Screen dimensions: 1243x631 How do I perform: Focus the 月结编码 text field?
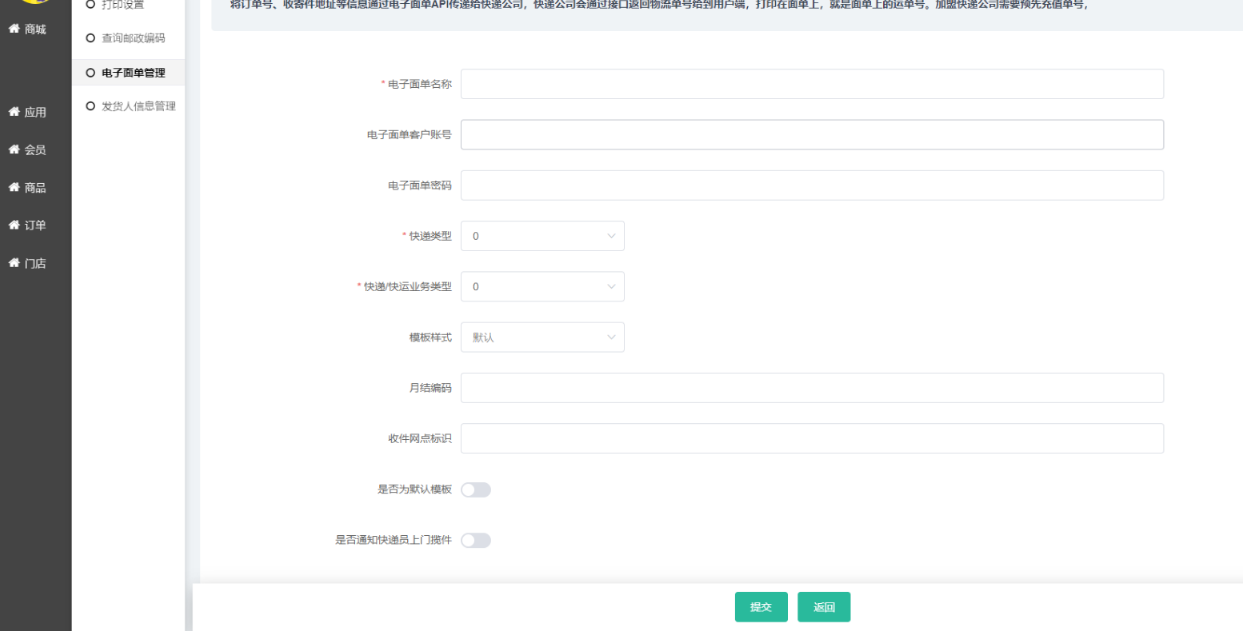coord(811,388)
